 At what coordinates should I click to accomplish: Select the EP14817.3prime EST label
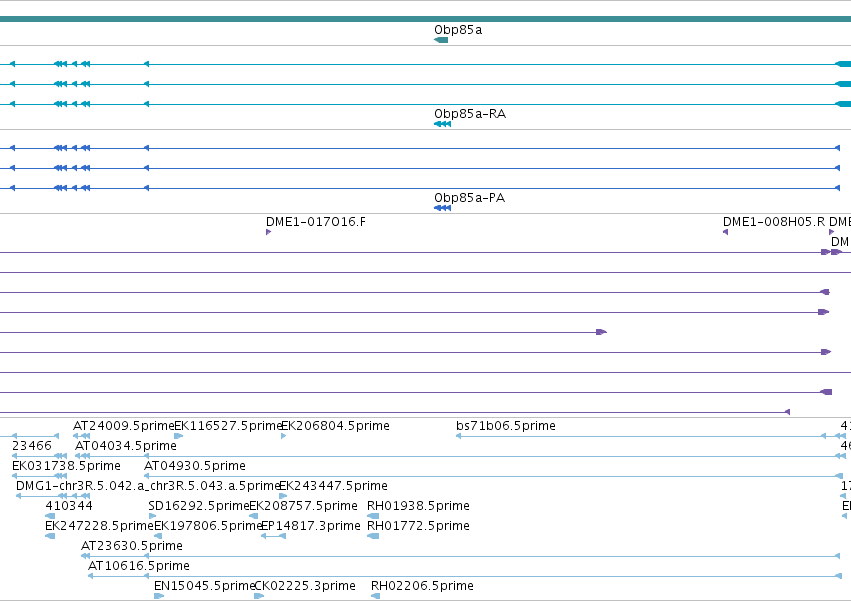[x=310, y=526]
